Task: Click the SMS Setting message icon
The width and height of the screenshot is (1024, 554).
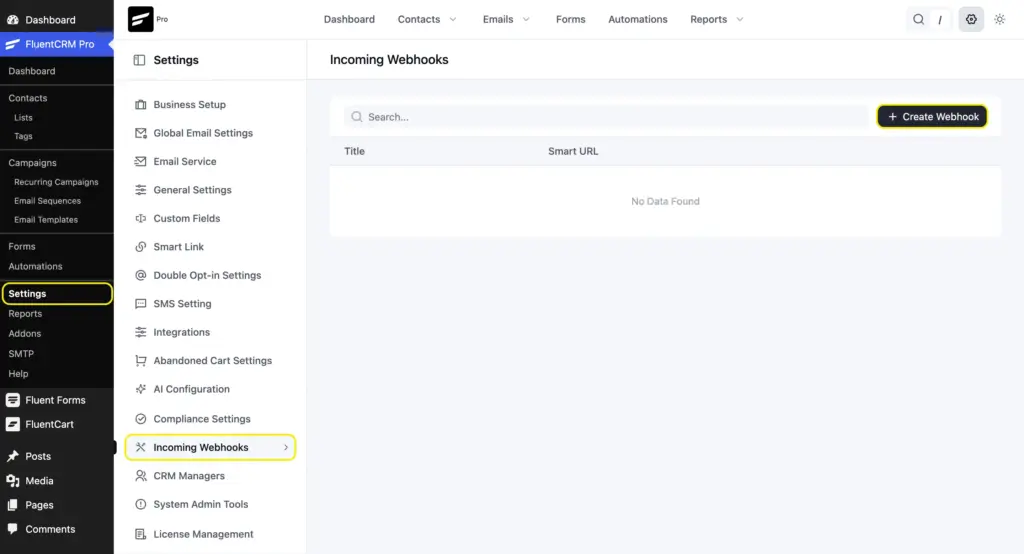Action: (140, 304)
